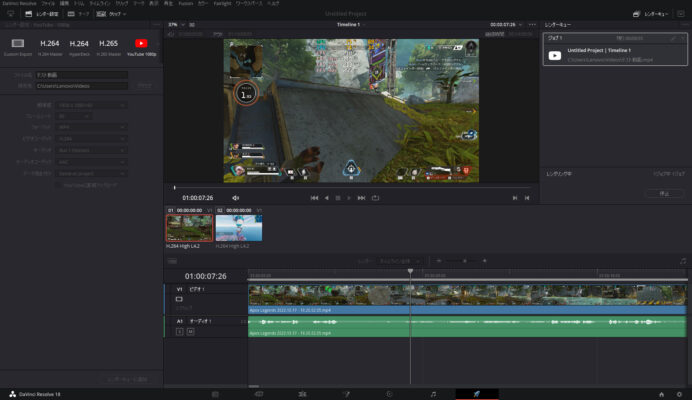Select the Apex Legends audio clip on A1
Viewport: 692px width, 400px height.
point(467,327)
